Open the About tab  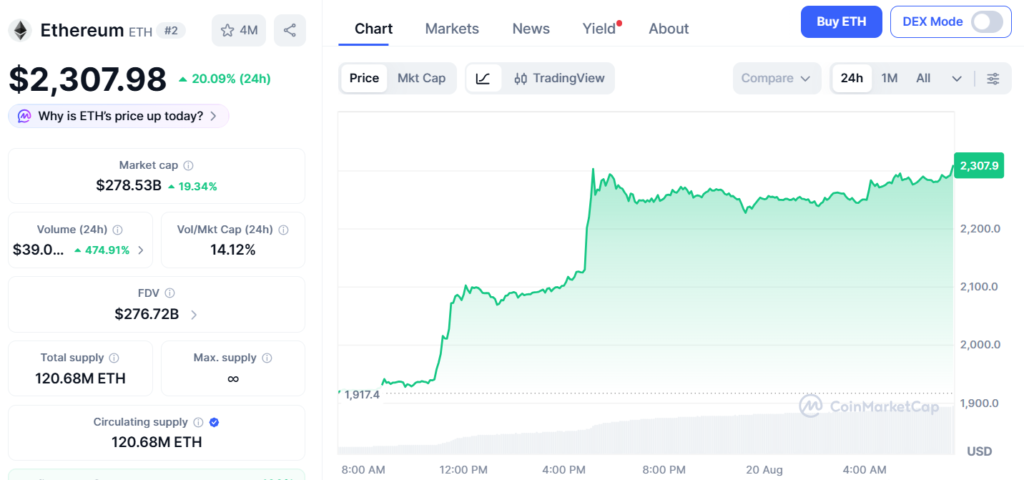tap(668, 29)
